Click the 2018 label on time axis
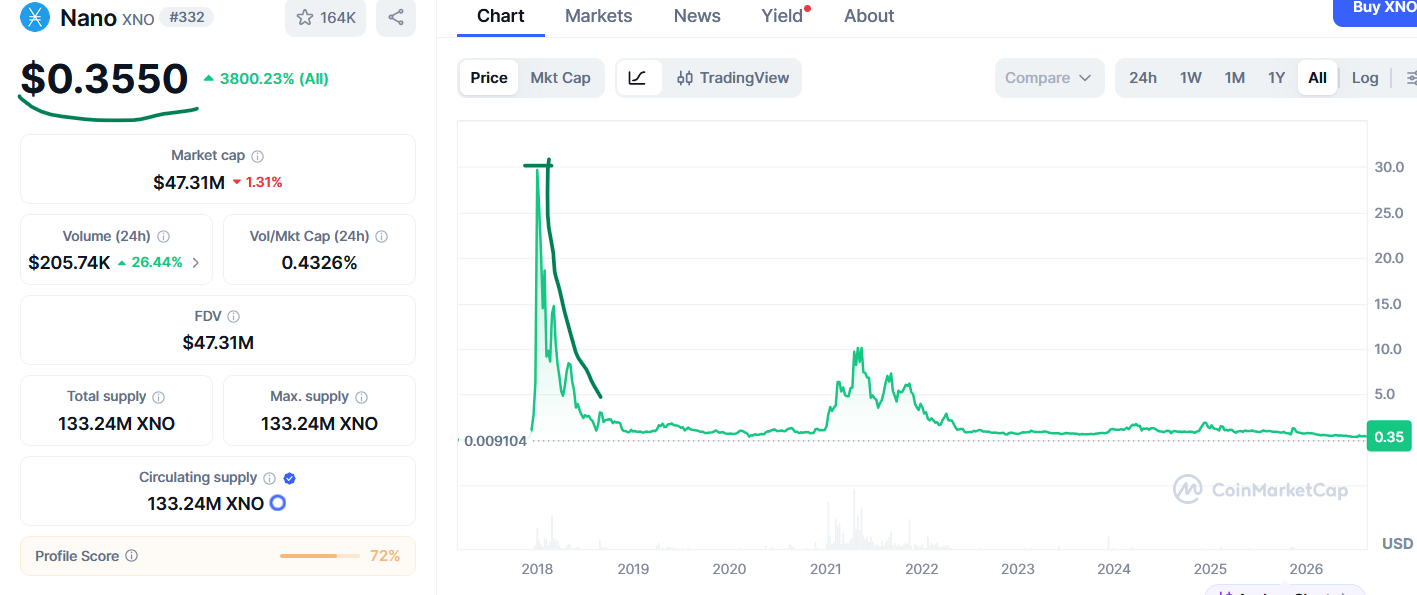The width and height of the screenshot is (1417, 595). (537, 569)
